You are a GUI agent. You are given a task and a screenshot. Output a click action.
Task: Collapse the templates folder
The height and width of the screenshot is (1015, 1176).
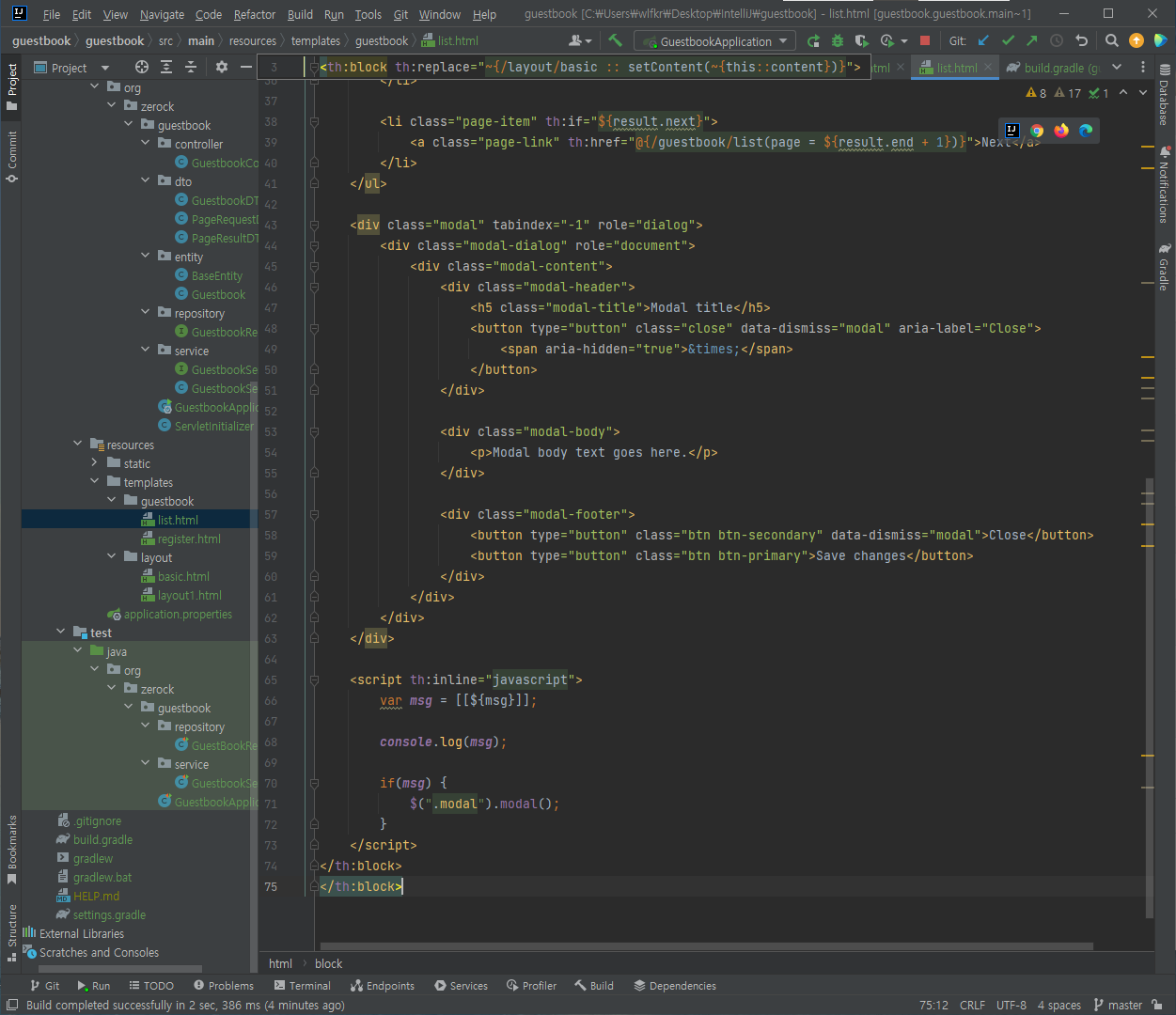tap(94, 481)
